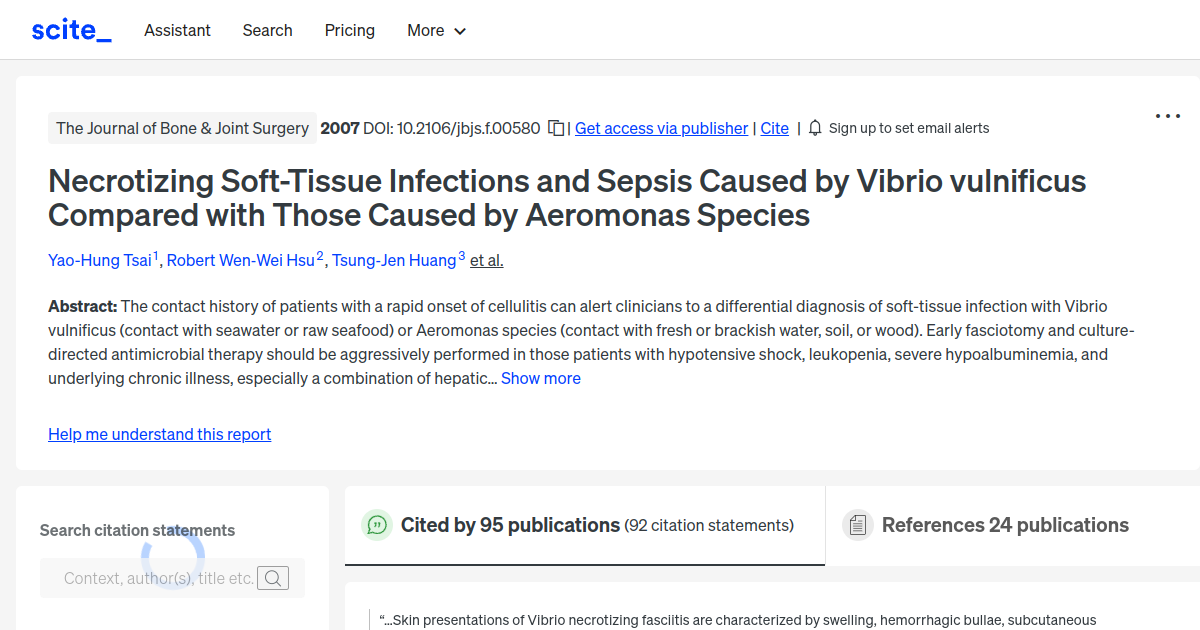Open the Assistant menu item
This screenshot has height=630, width=1200.
pyautogui.click(x=177, y=31)
